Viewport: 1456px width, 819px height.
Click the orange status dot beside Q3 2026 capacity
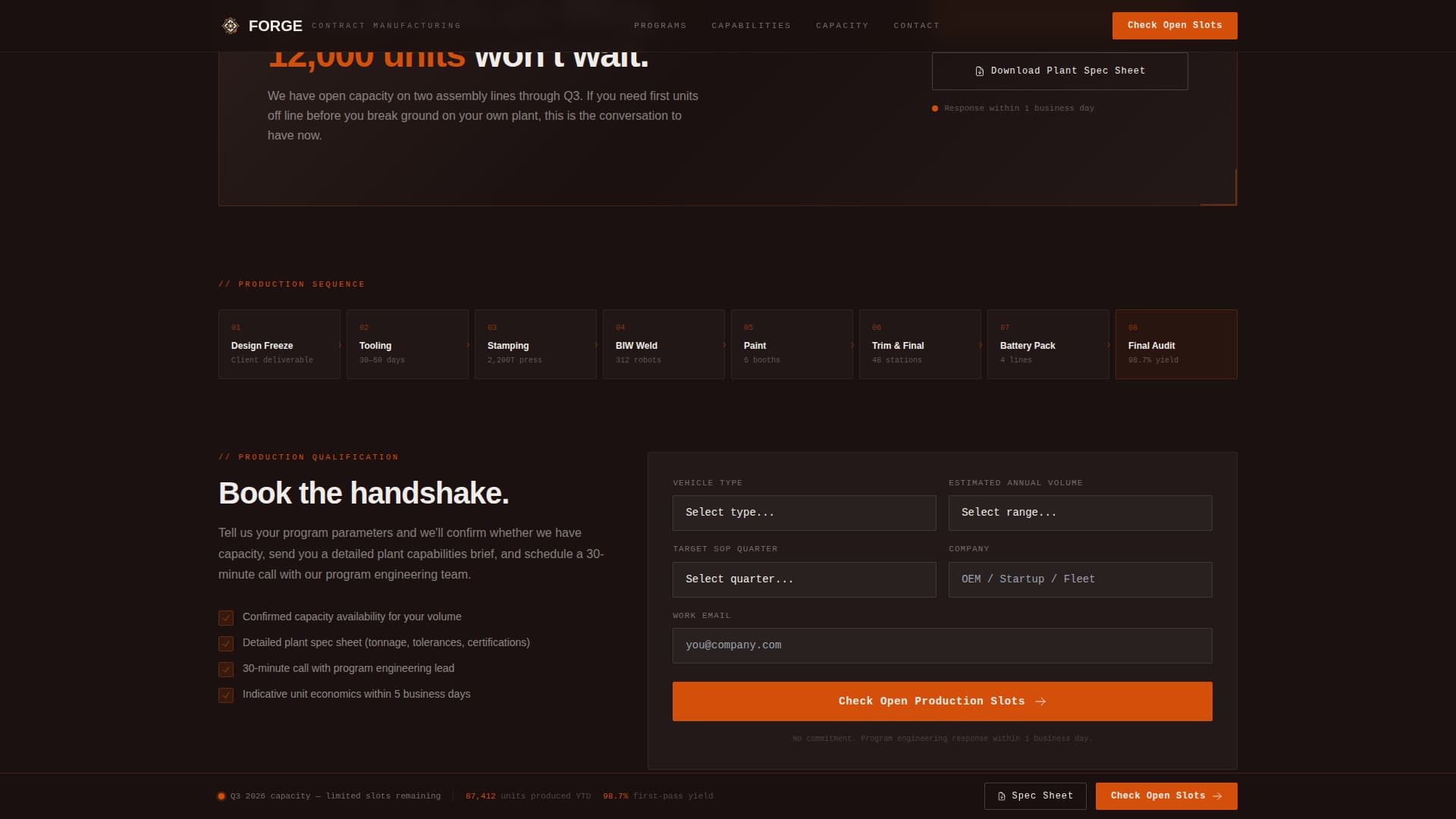pos(221,796)
